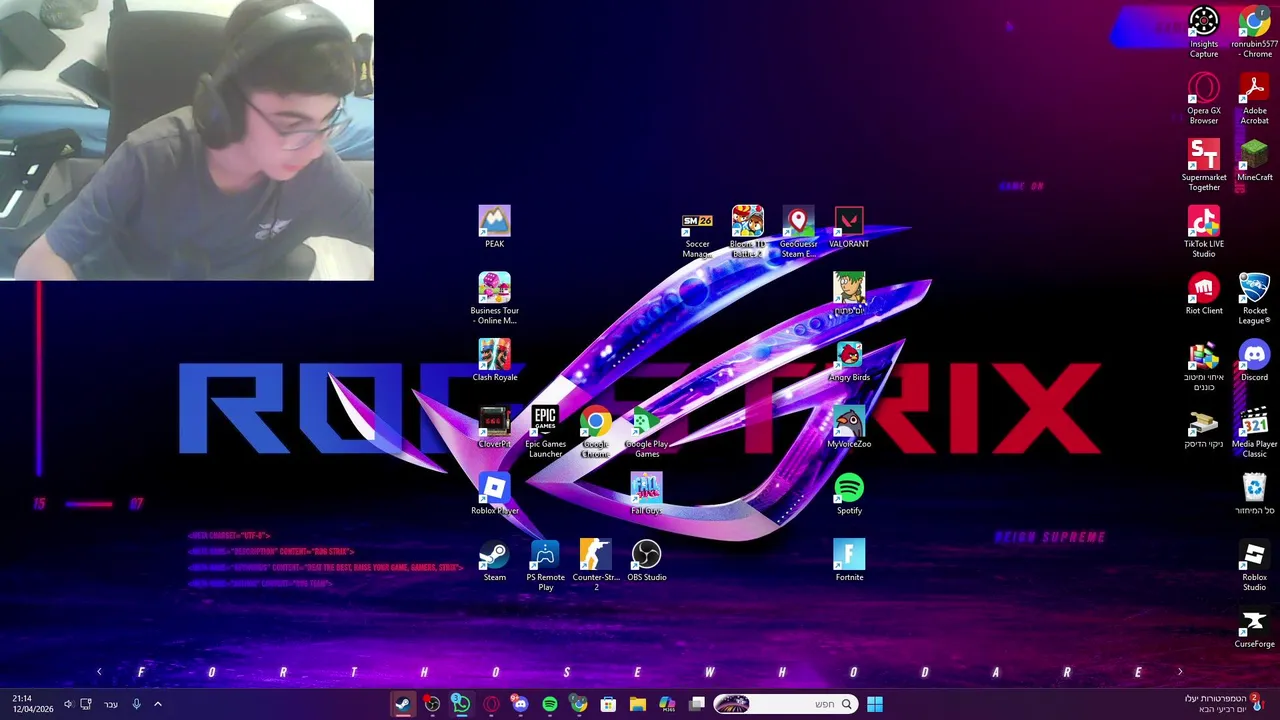Open Discord from the taskbar
This screenshot has width=1280, height=720.
tap(520, 704)
